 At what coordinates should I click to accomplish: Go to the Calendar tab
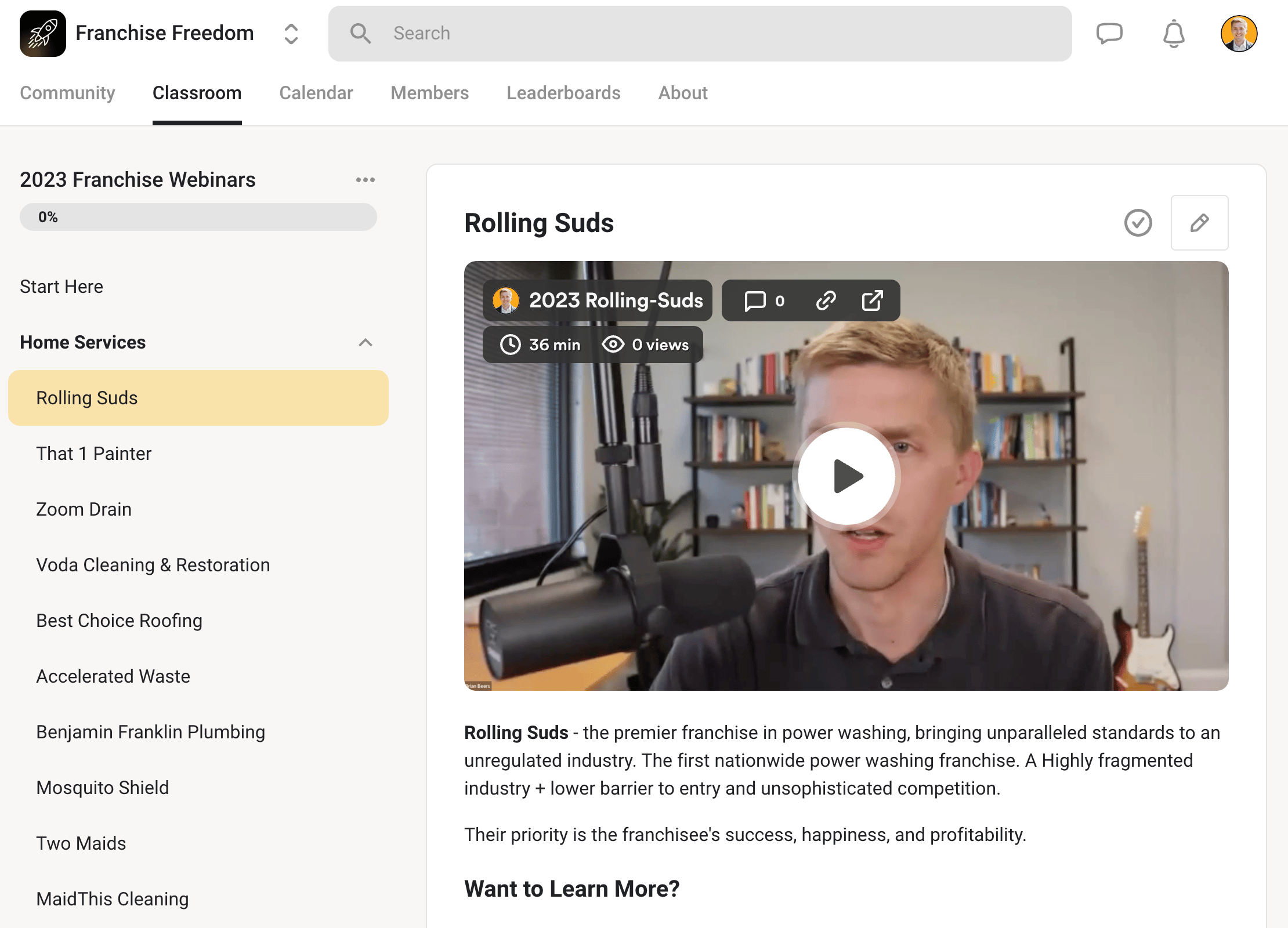tap(316, 93)
